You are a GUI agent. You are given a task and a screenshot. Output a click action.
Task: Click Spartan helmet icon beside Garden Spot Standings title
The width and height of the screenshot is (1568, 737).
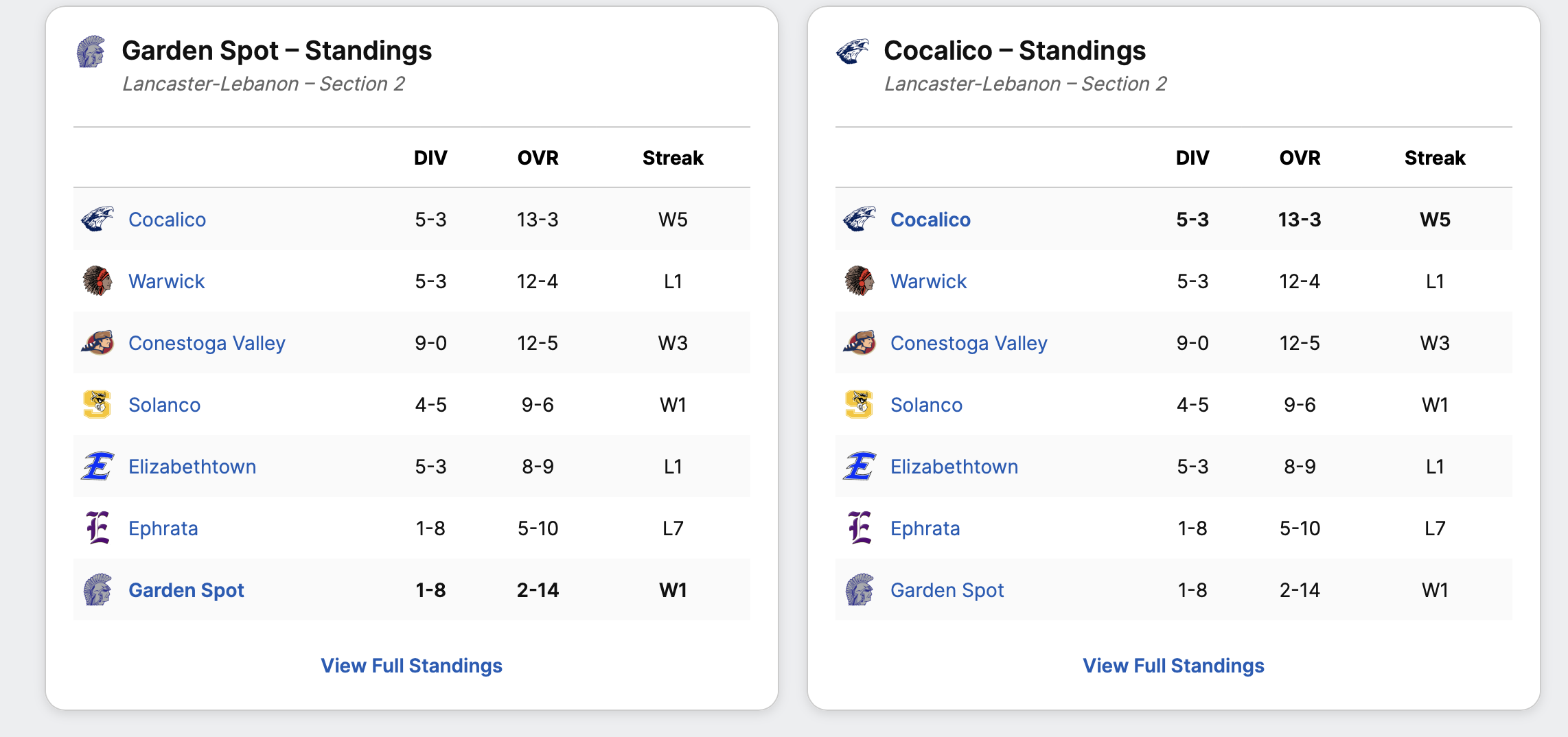(91, 52)
